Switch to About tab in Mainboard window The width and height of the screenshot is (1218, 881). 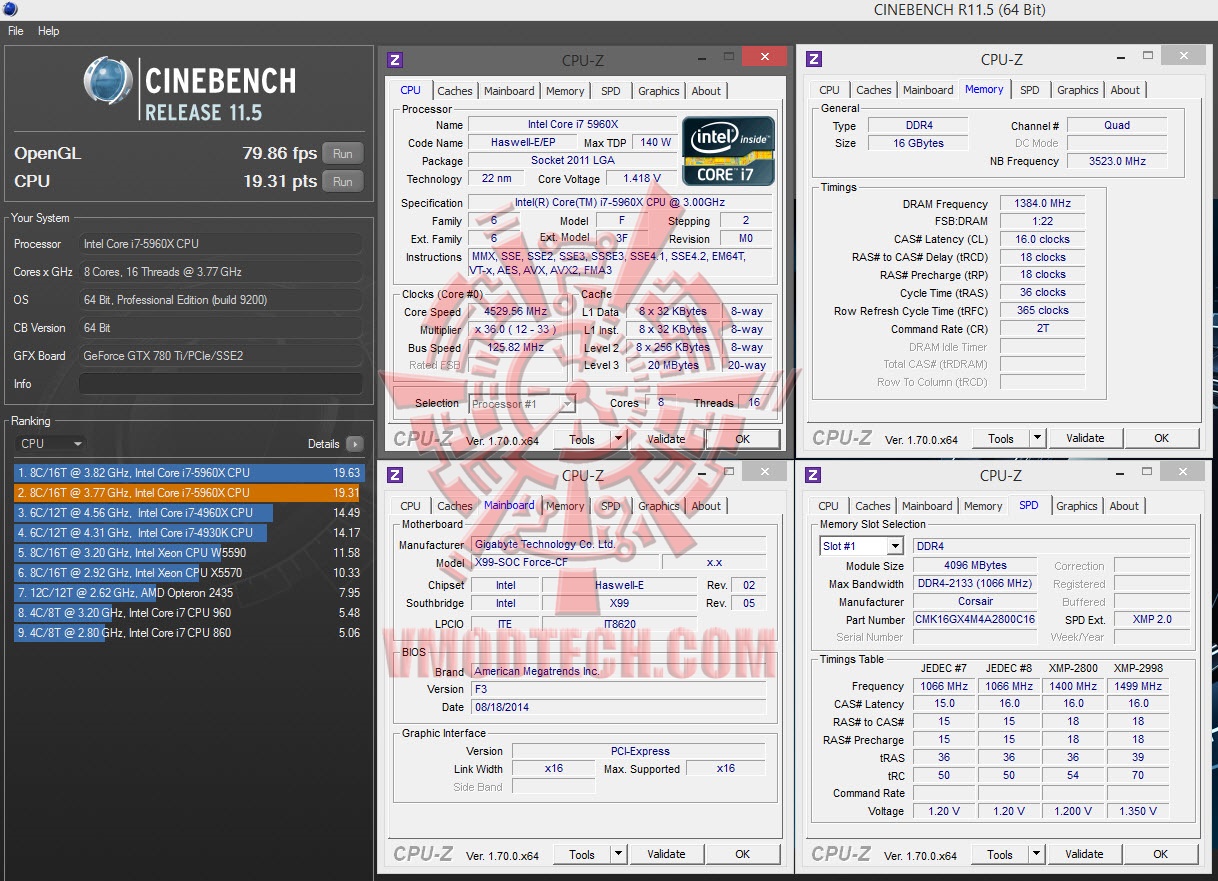pos(706,506)
